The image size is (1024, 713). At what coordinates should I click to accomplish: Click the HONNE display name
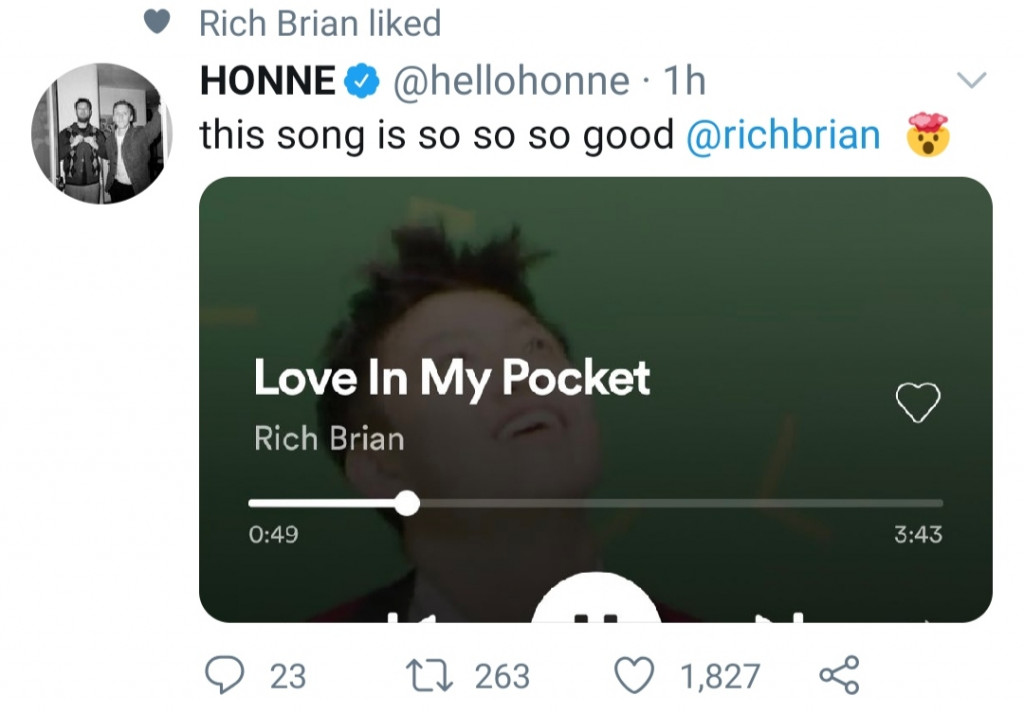(x=268, y=81)
